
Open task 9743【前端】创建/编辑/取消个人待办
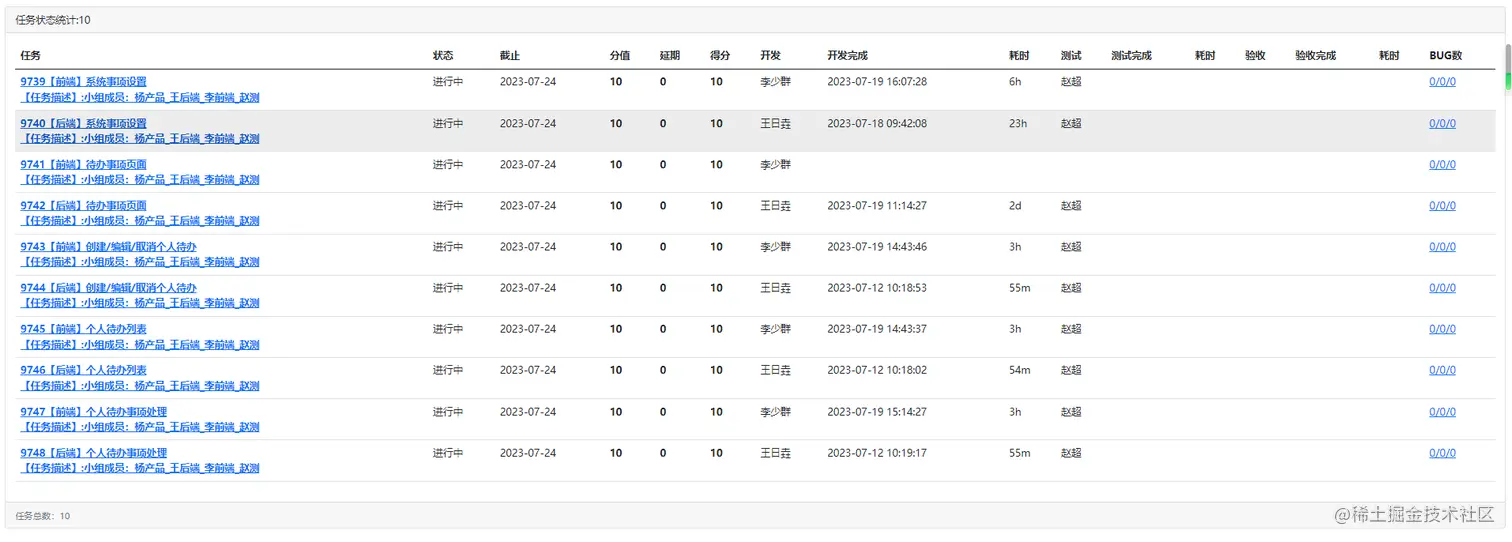pos(108,246)
